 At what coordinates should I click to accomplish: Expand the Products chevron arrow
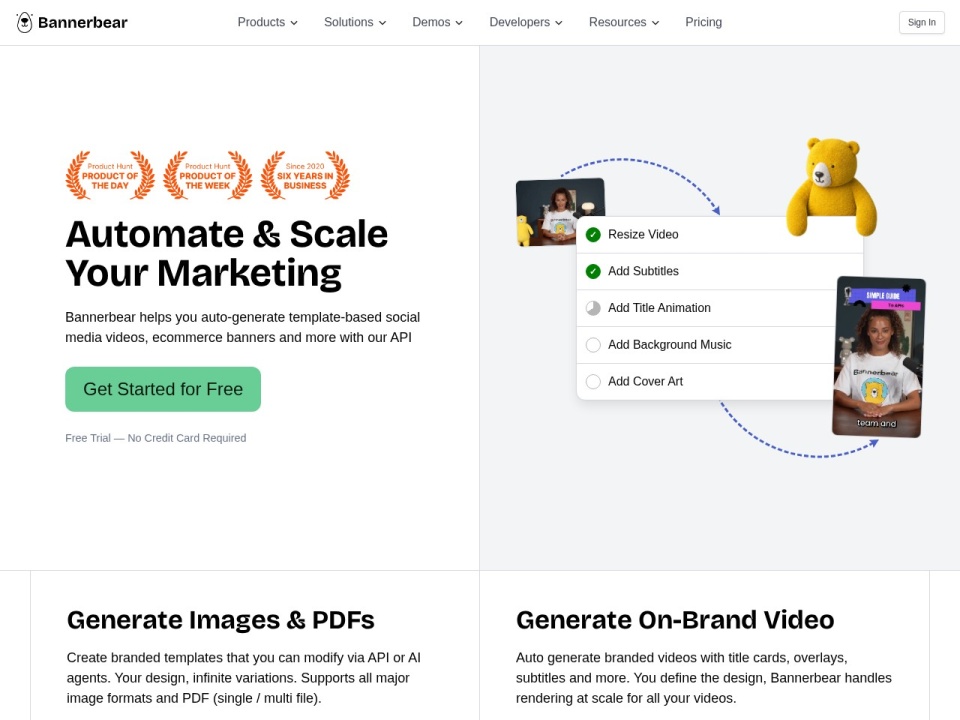[x=294, y=23]
